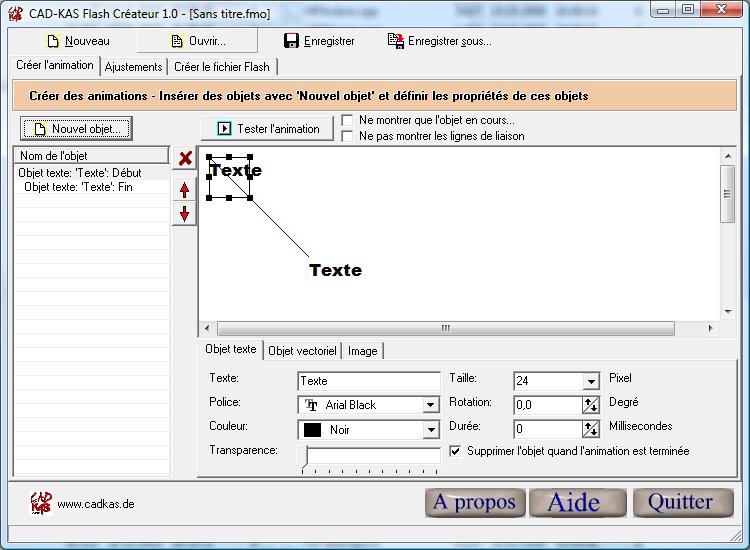Move object up with red up arrow
Image resolution: width=750 pixels, height=550 pixels.
pos(184,188)
